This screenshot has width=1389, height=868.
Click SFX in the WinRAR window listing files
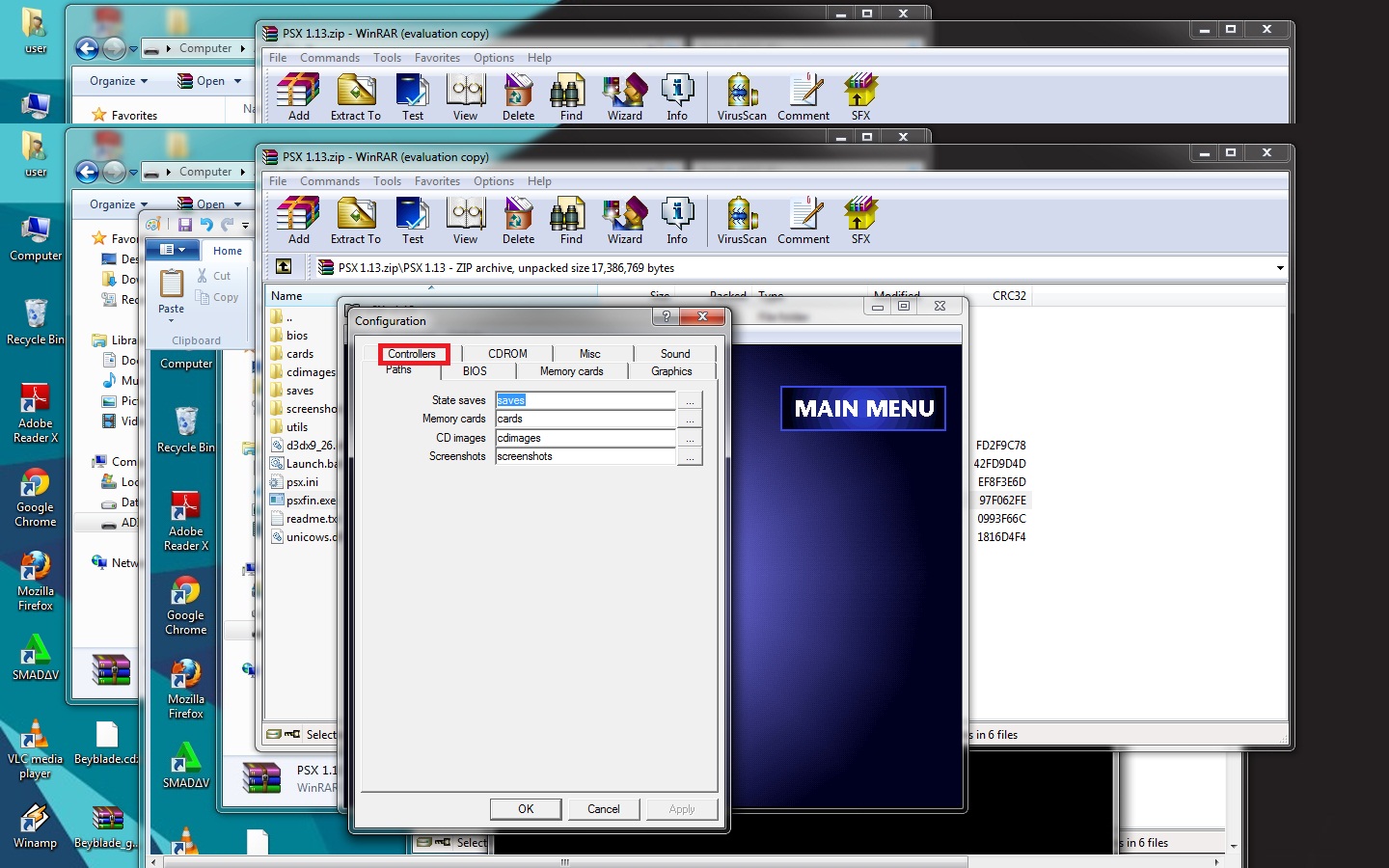coord(860,220)
